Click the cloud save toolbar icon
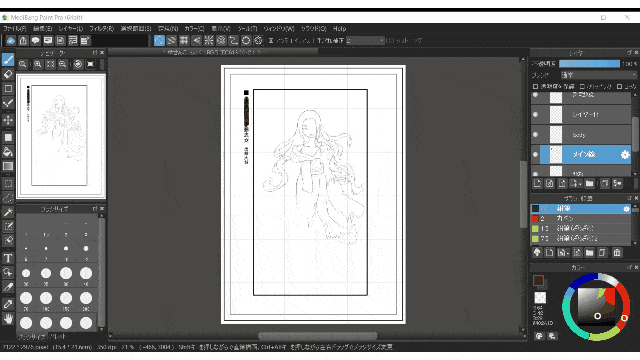The width and height of the screenshot is (640, 360). point(11,40)
